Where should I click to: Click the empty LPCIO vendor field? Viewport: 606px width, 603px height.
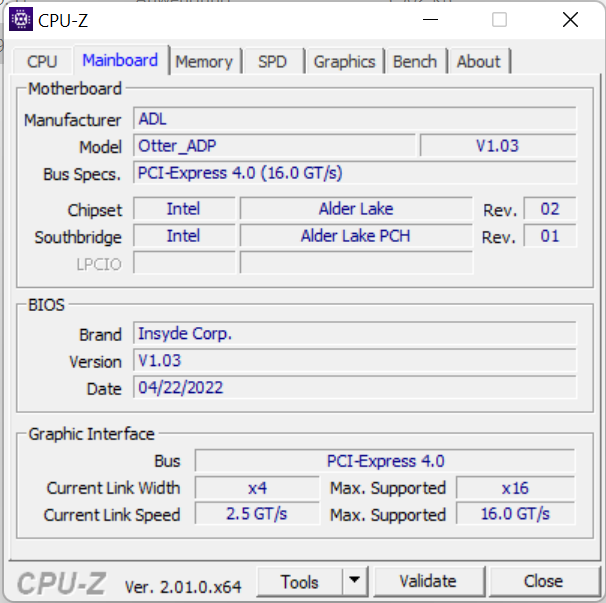tap(184, 262)
